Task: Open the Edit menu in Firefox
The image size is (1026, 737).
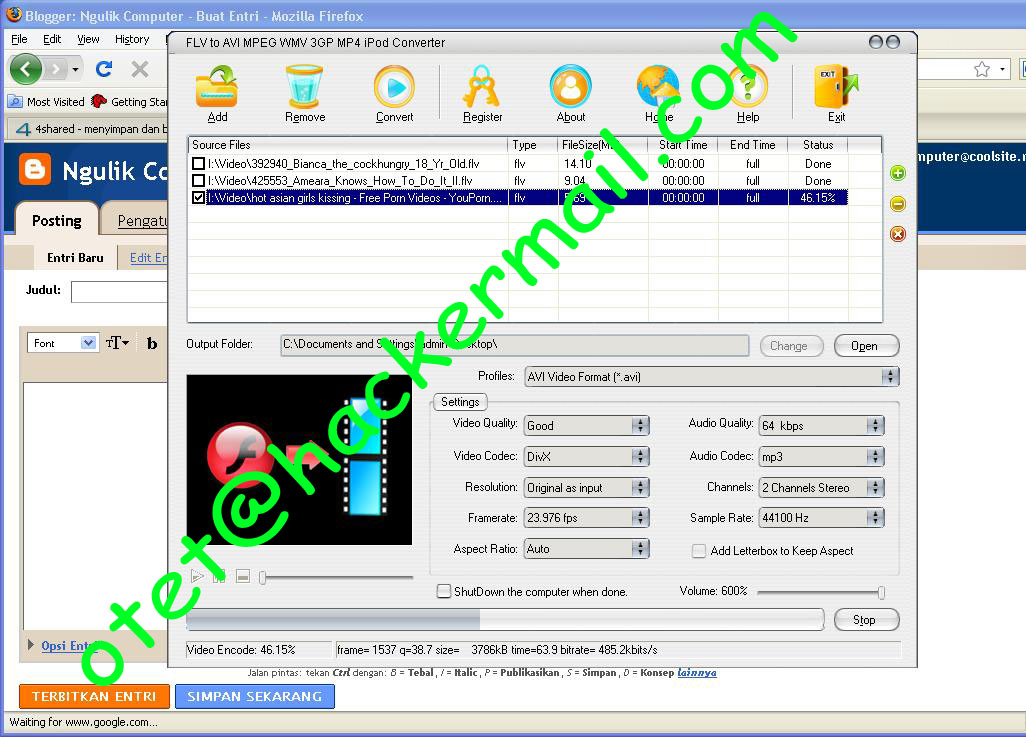Action: point(52,39)
